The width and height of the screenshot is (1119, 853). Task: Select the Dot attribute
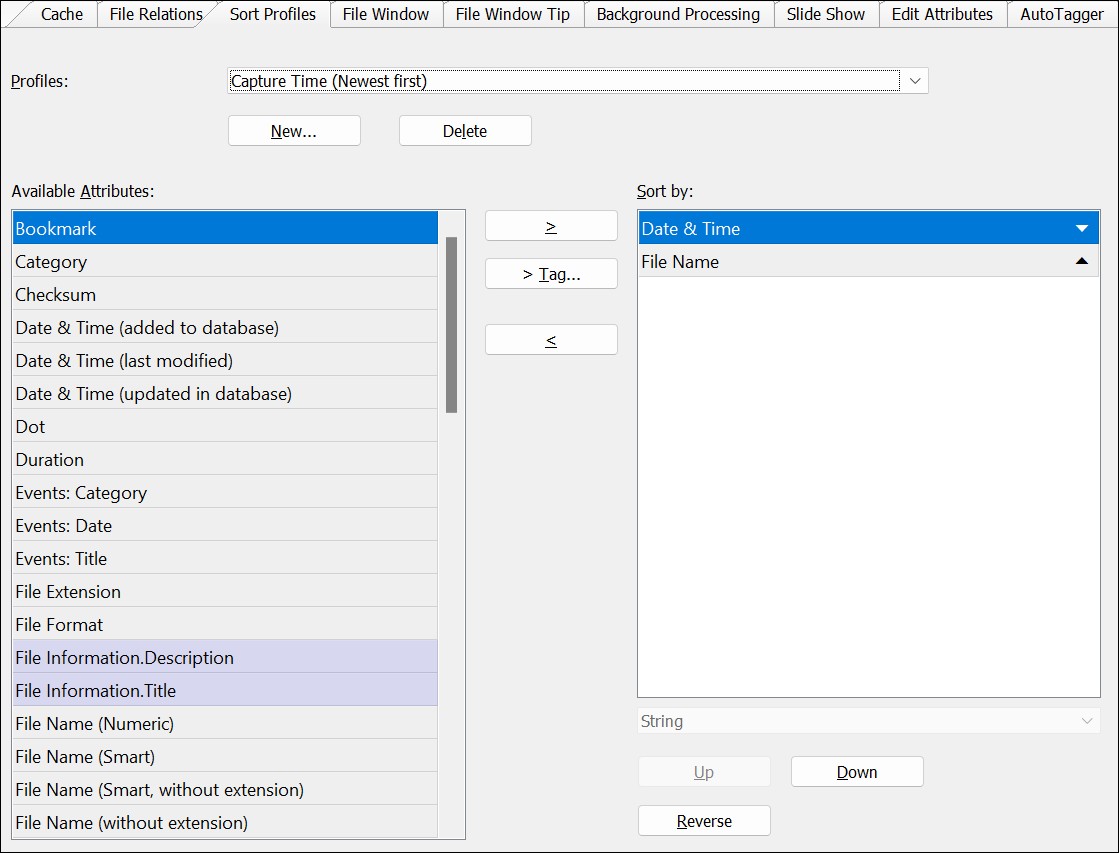225,426
